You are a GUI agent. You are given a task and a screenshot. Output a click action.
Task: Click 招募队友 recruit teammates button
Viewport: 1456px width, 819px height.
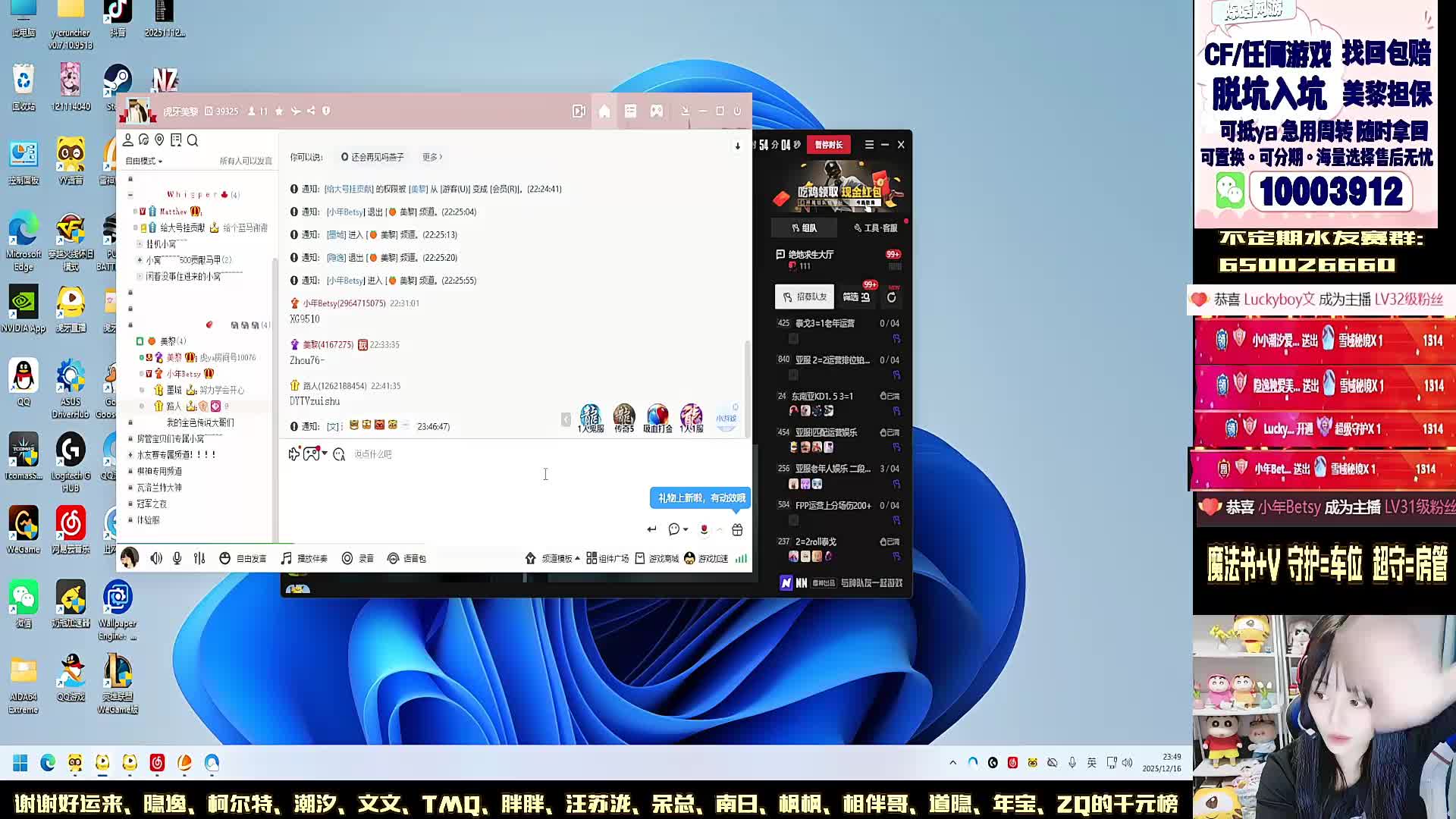point(805,297)
